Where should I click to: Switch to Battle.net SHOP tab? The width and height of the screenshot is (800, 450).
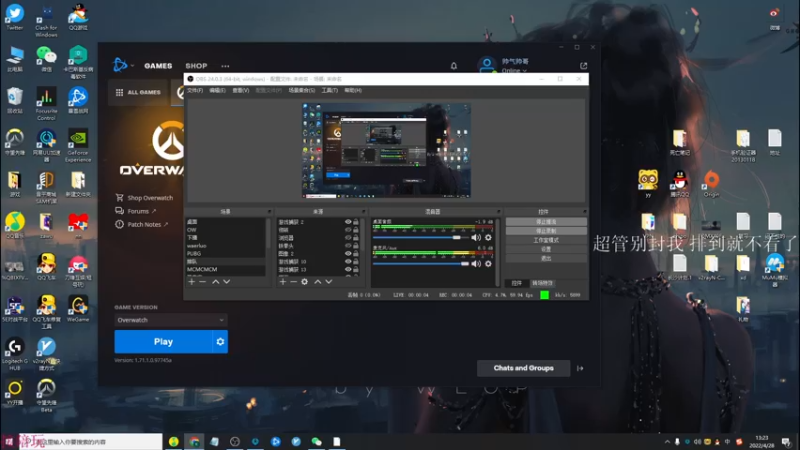pyautogui.click(x=196, y=66)
